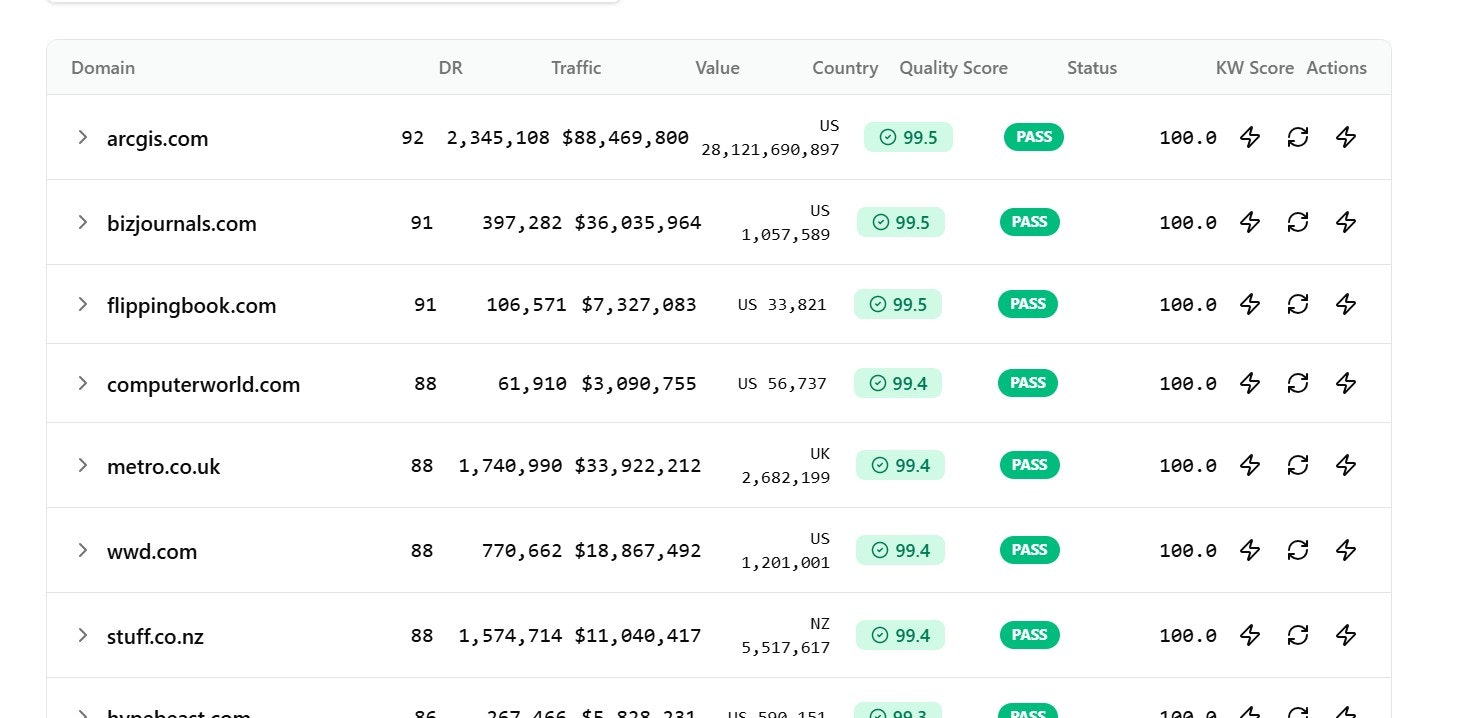Viewport: 1462px width, 718px height.
Task: Click the Actions column header
Action: coord(1336,68)
